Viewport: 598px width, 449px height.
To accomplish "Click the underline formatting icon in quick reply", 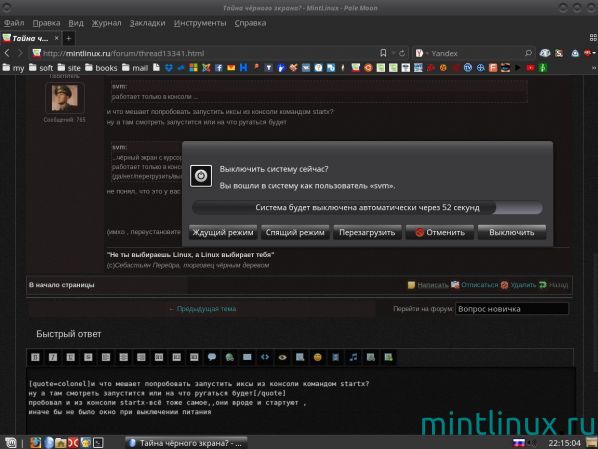I will [x=71, y=357].
